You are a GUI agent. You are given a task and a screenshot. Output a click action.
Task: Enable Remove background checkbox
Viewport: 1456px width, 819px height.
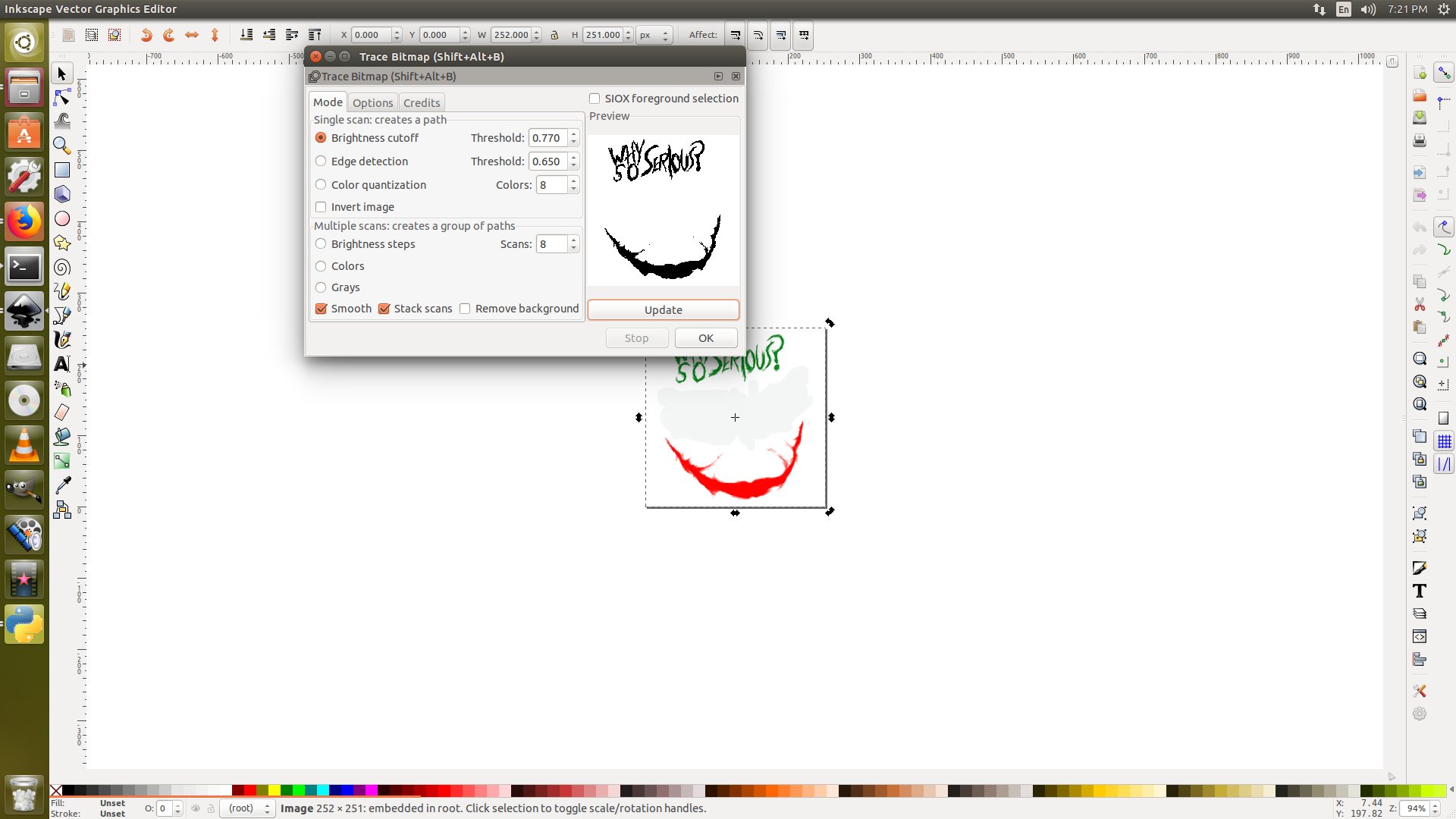[x=465, y=309]
